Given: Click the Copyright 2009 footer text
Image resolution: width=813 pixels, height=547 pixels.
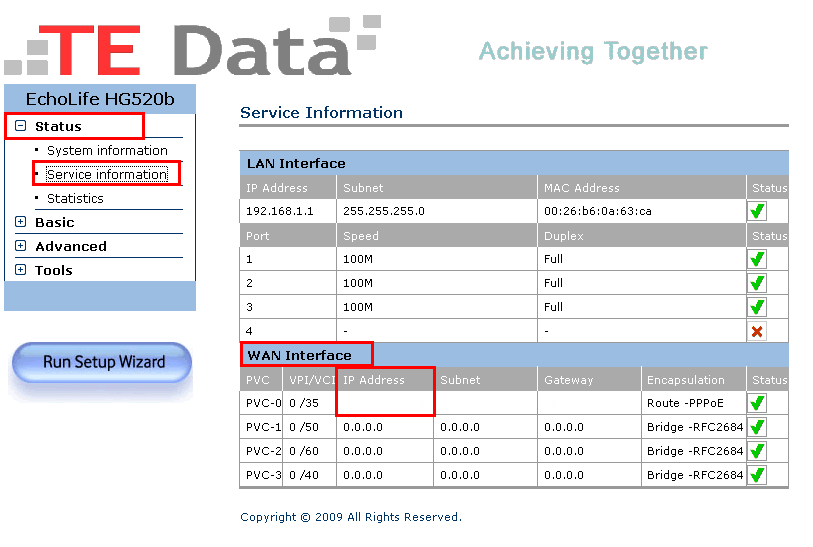Looking at the screenshot, I should coord(351,517).
